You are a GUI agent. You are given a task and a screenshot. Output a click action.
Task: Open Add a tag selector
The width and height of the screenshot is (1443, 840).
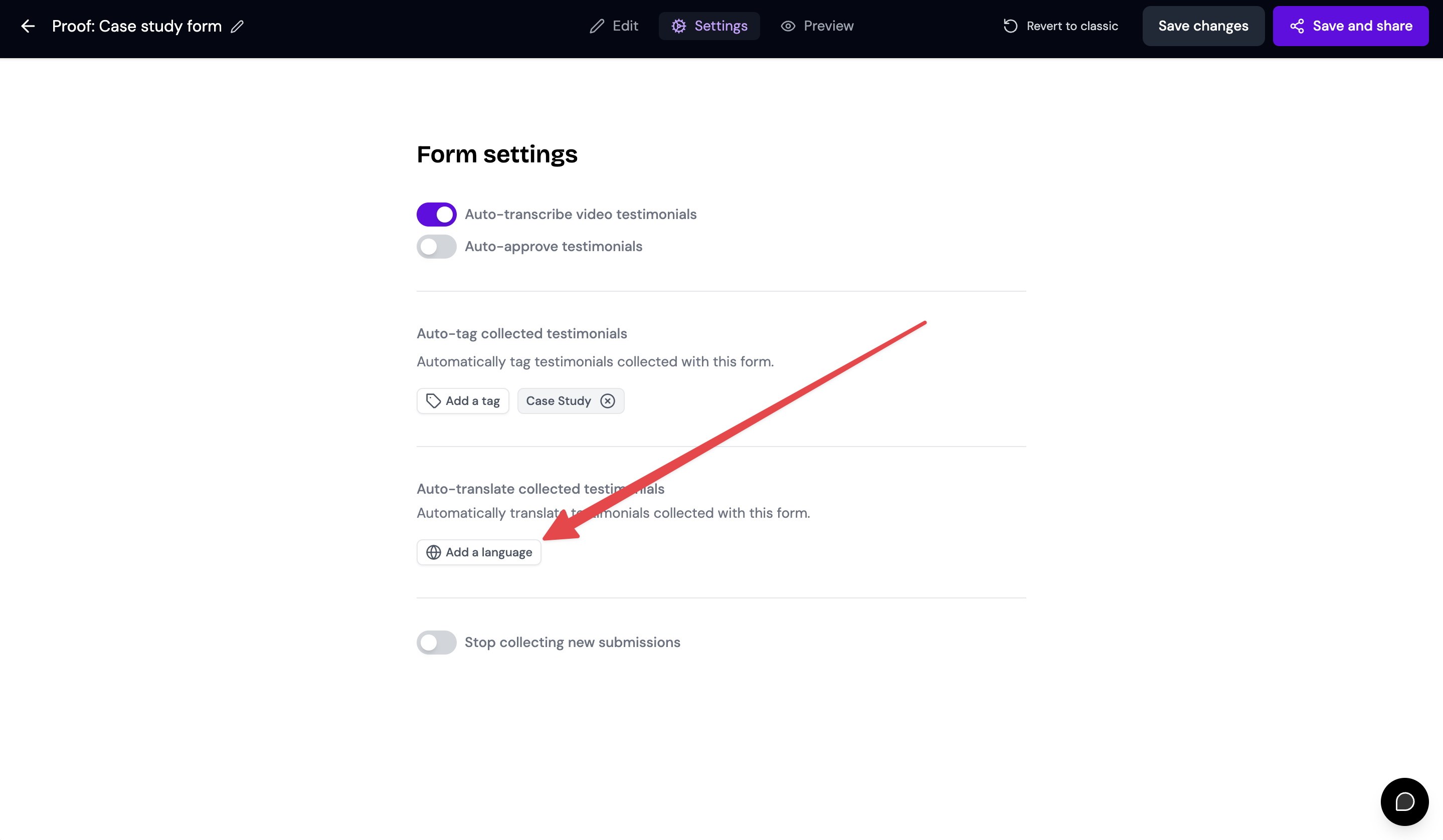[x=463, y=400]
